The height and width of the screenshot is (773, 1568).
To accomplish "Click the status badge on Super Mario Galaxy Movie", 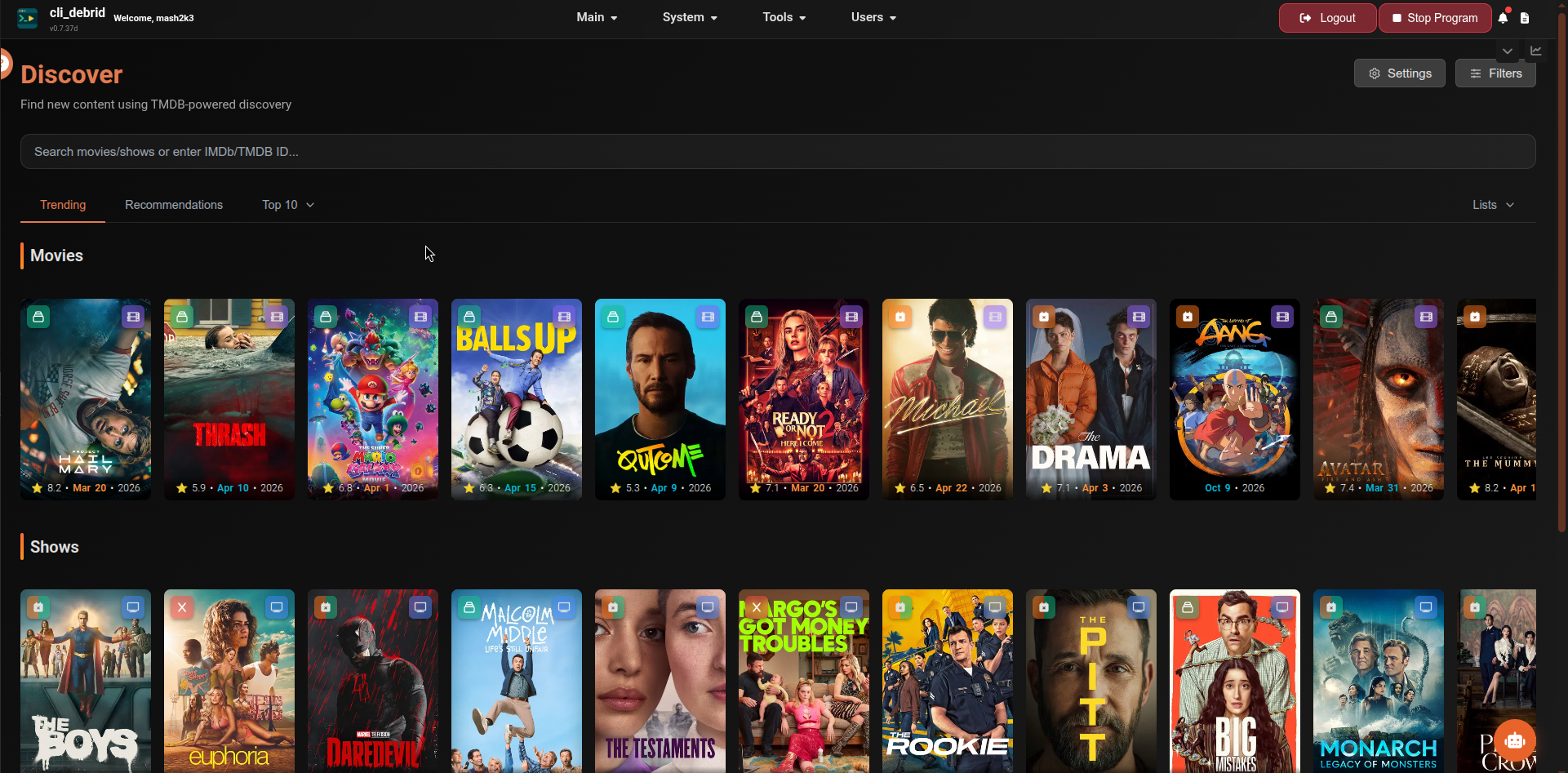I will pos(326,316).
